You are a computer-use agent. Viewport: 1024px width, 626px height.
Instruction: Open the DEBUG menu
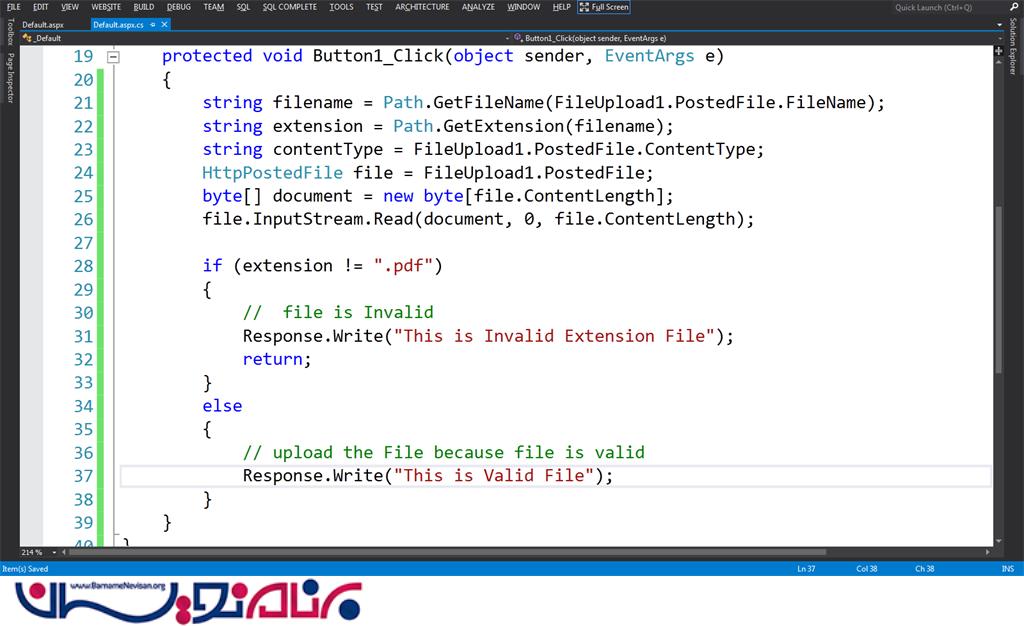click(179, 7)
